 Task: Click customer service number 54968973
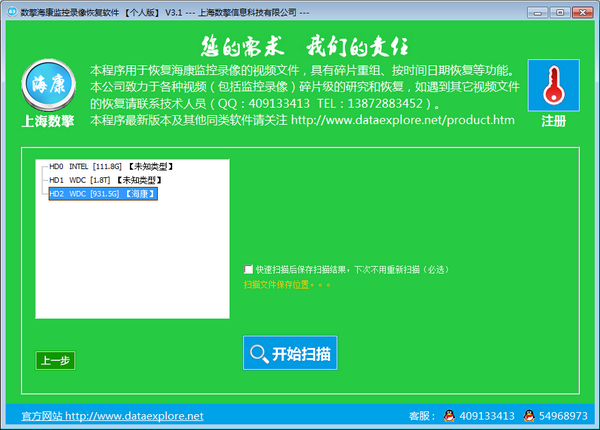pos(563,416)
